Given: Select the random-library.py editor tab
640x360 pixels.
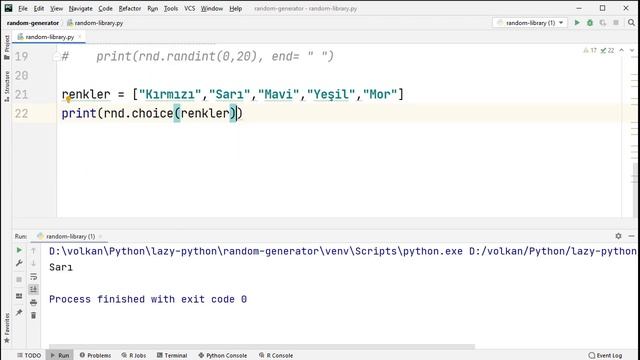Looking at the screenshot, I should [x=49, y=37].
